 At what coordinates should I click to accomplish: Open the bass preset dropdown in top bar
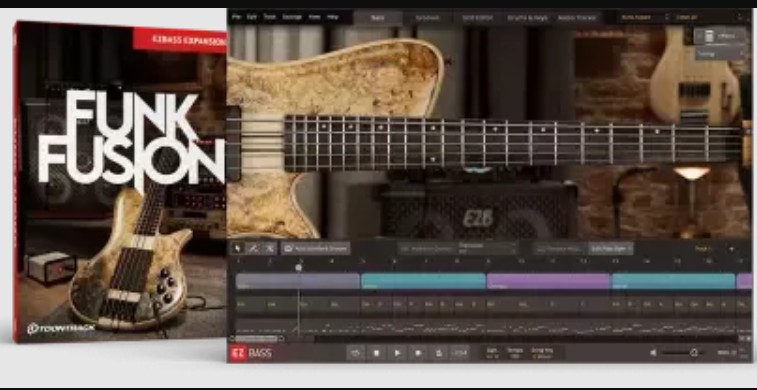[x=644, y=17]
